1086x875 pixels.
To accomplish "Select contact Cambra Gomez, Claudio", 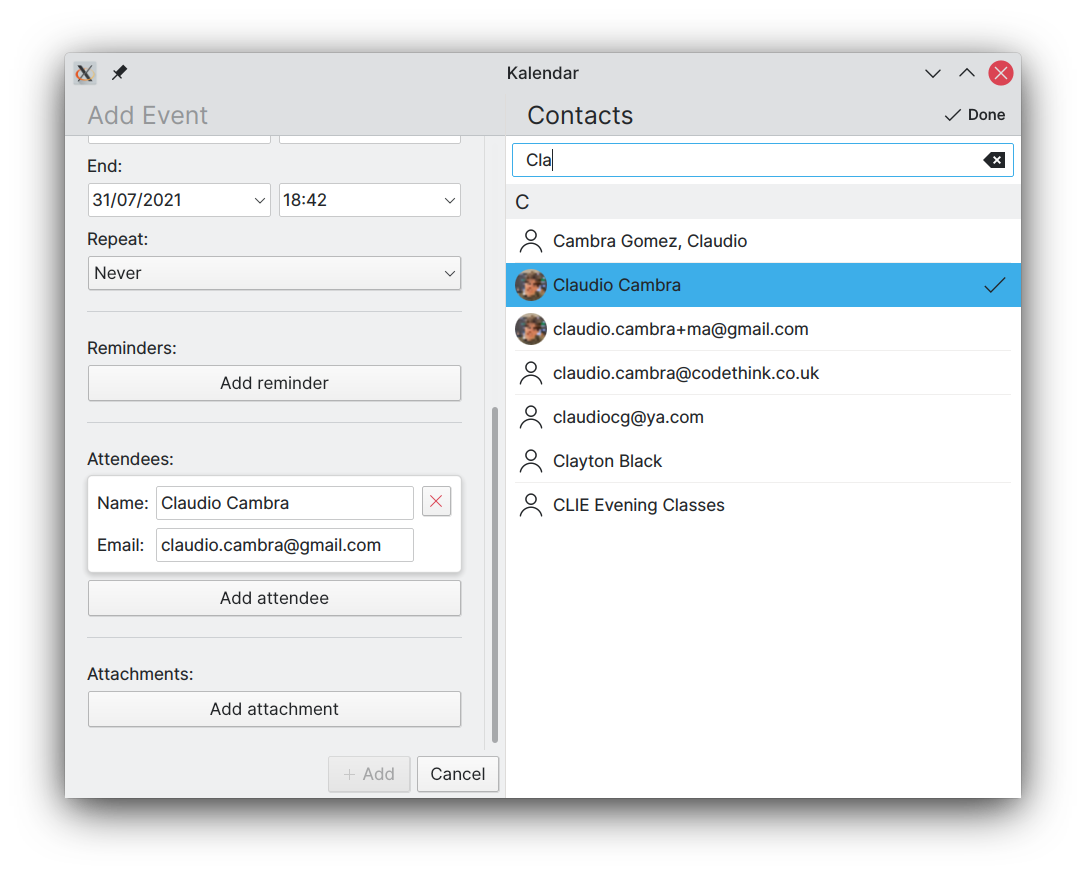I will (x=763, y=241).
